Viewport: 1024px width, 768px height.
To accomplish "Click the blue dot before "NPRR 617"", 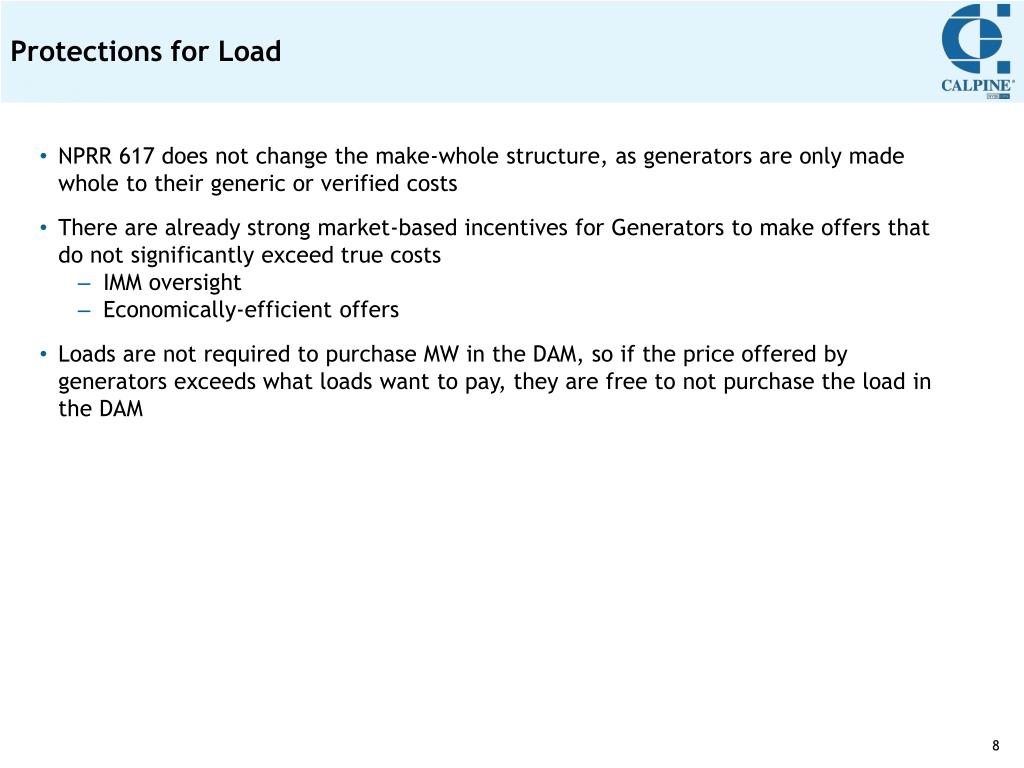I will click(43, 157).
